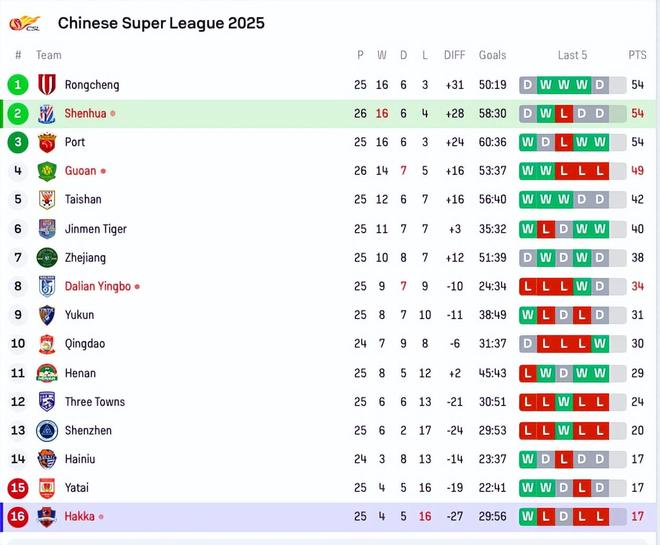Sort table by PTS column header
Image resolution: width=660 pixels, height=545 pixels.
(x=637, y=55)
